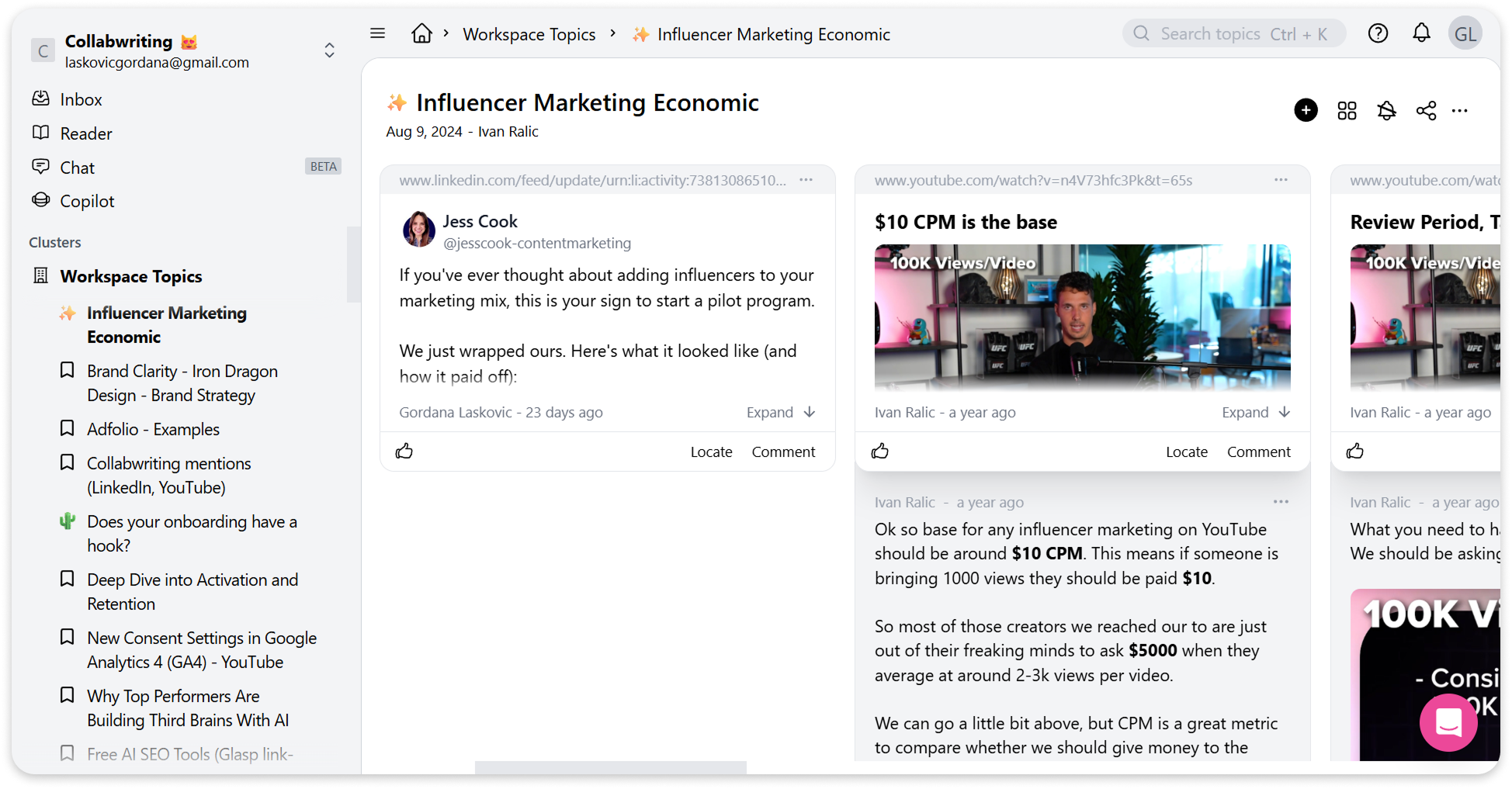Image resolution: width=1512 pixels, height=789 pixels.
Task: Comment on the $10 CPM video
Action: click(x=1258, y=451)
